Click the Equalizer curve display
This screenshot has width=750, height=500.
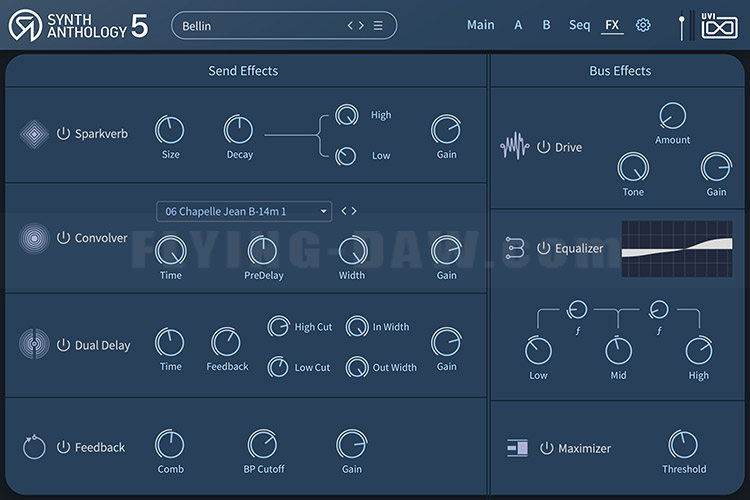[x=677, y=249]
